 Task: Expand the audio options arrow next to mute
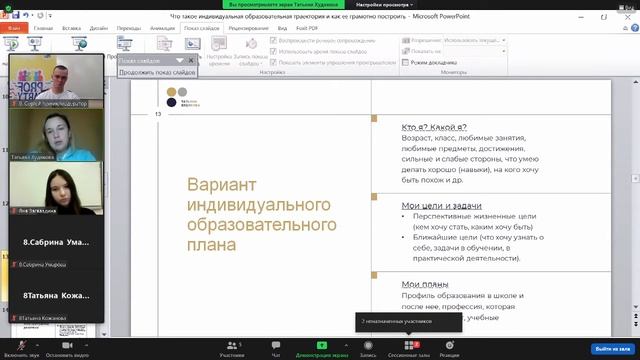point(37,345)
